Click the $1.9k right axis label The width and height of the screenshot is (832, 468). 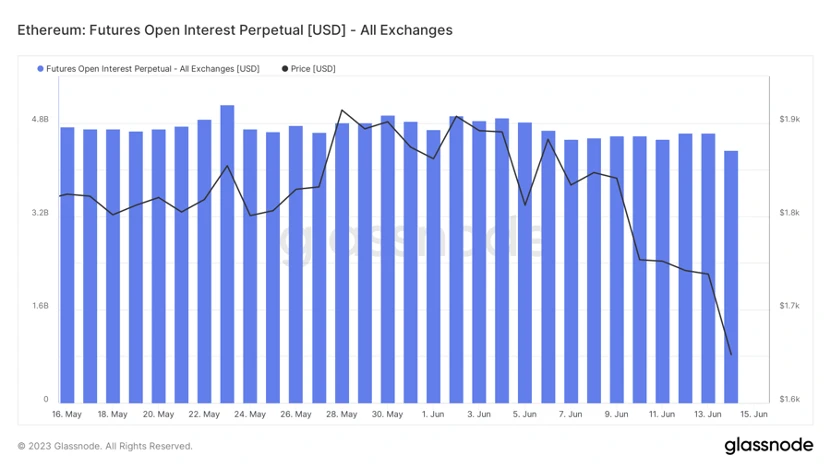(790, 119)
